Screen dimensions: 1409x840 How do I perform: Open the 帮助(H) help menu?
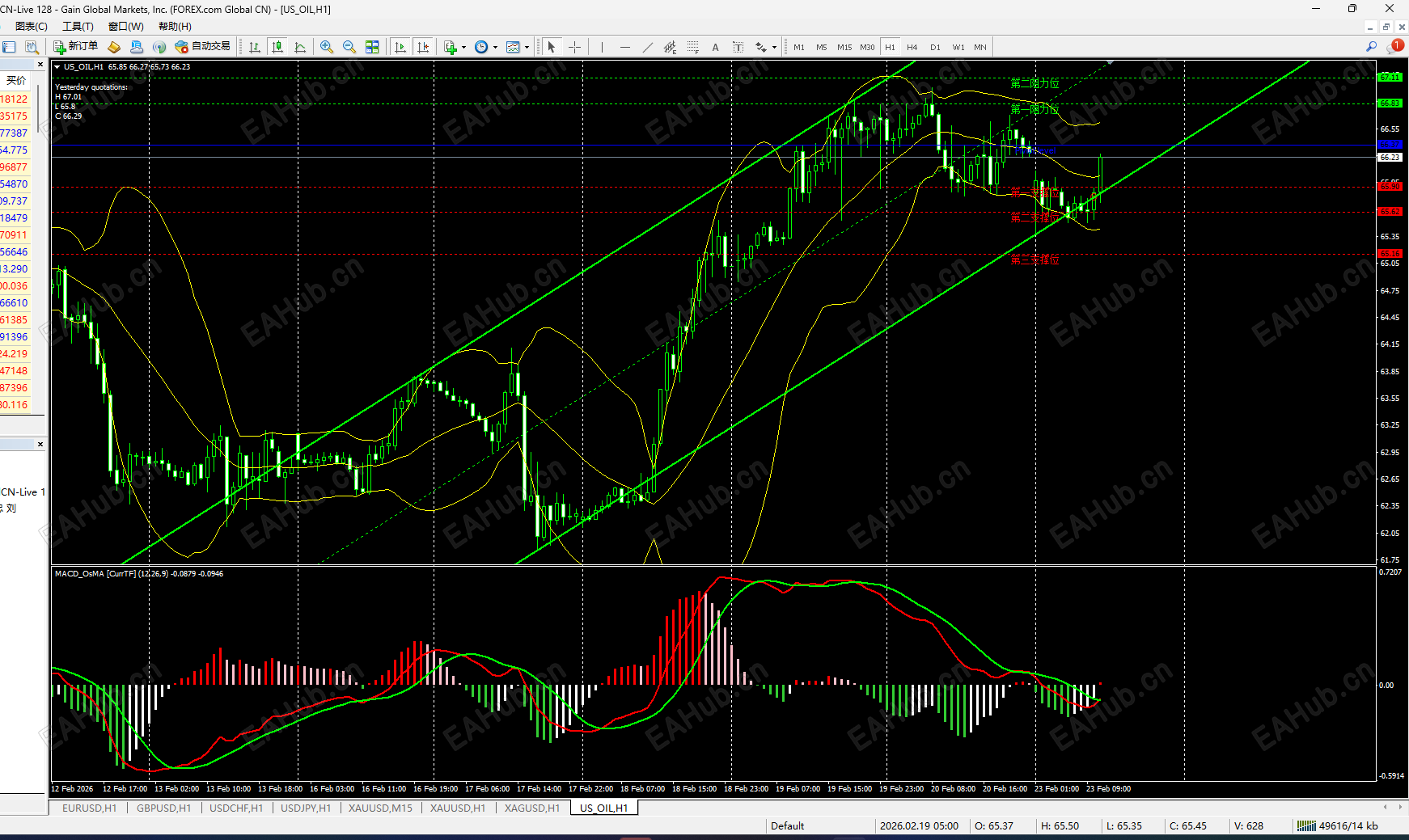tap(175, 27)
